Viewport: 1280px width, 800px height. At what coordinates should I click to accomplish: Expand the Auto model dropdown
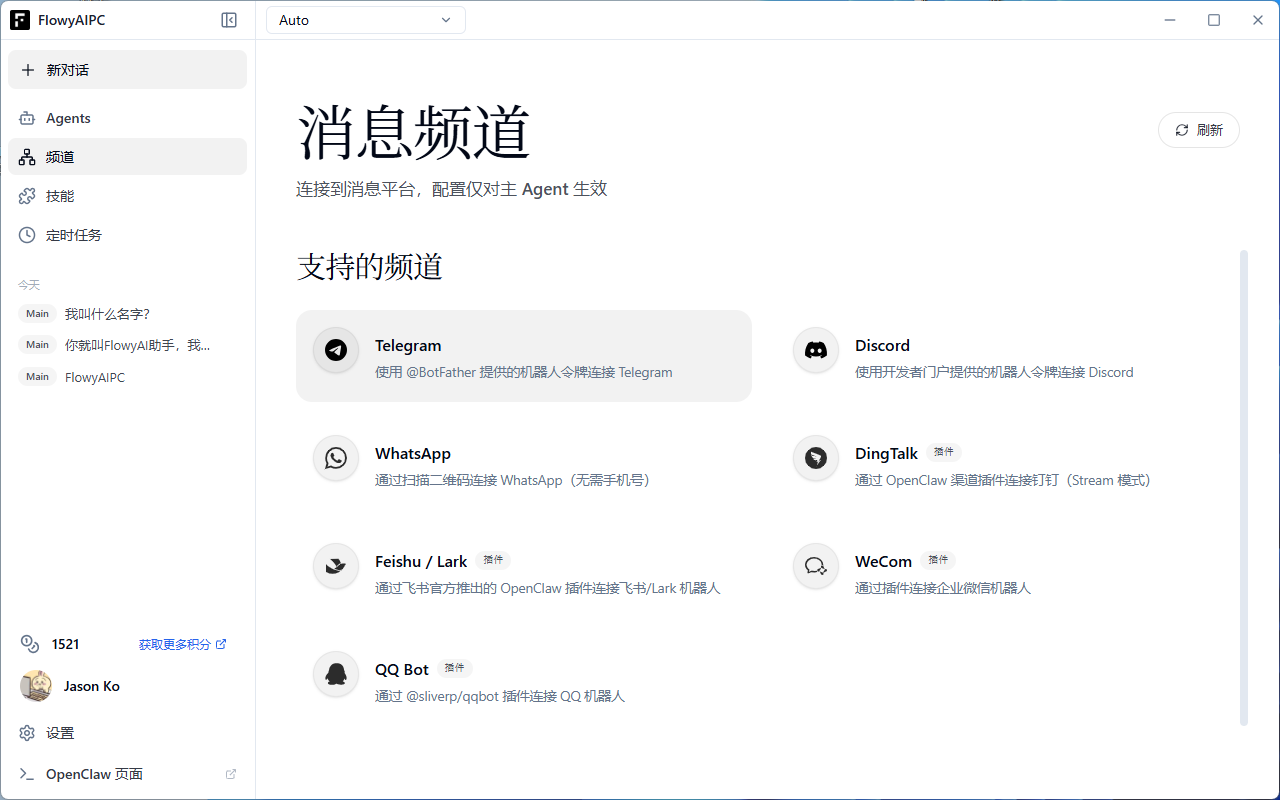point(365,20)
